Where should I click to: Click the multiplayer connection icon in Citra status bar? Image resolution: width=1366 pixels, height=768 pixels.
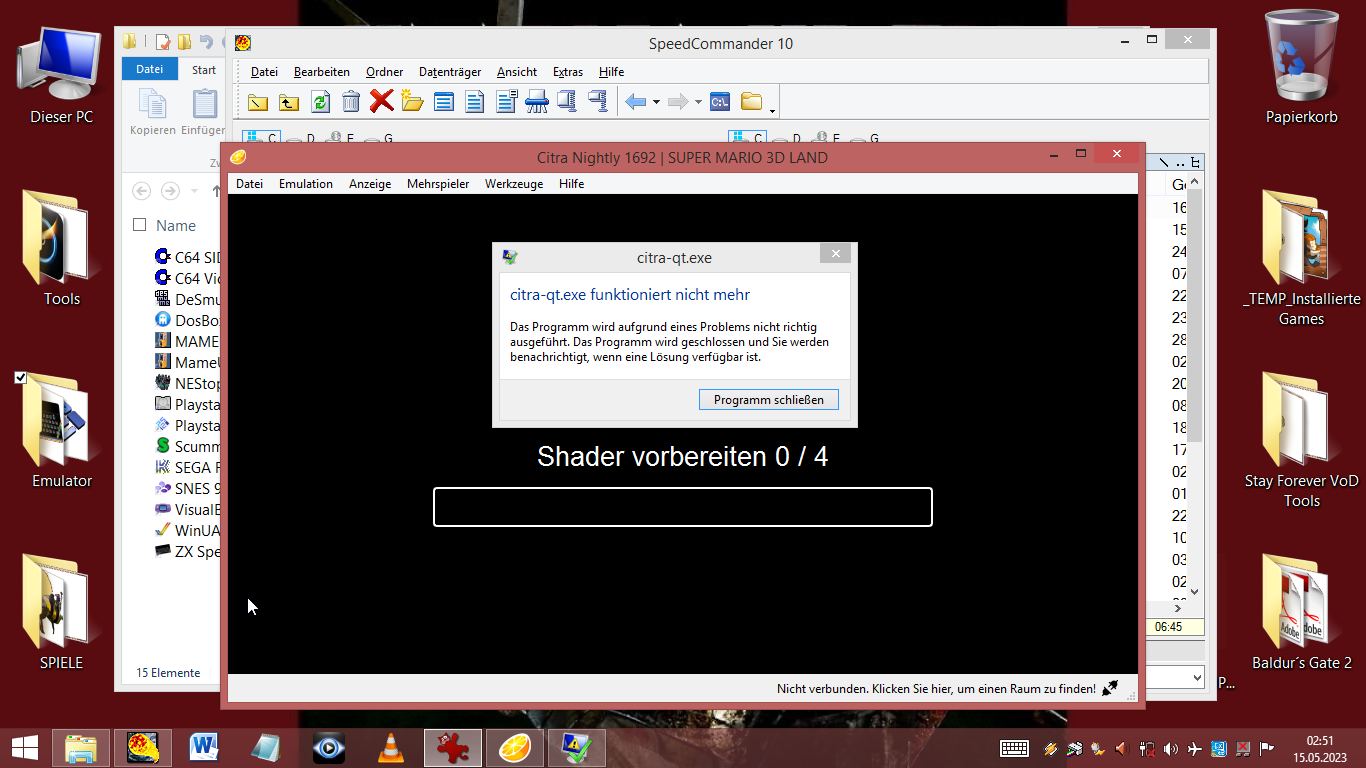click(x=1110, y=688)
